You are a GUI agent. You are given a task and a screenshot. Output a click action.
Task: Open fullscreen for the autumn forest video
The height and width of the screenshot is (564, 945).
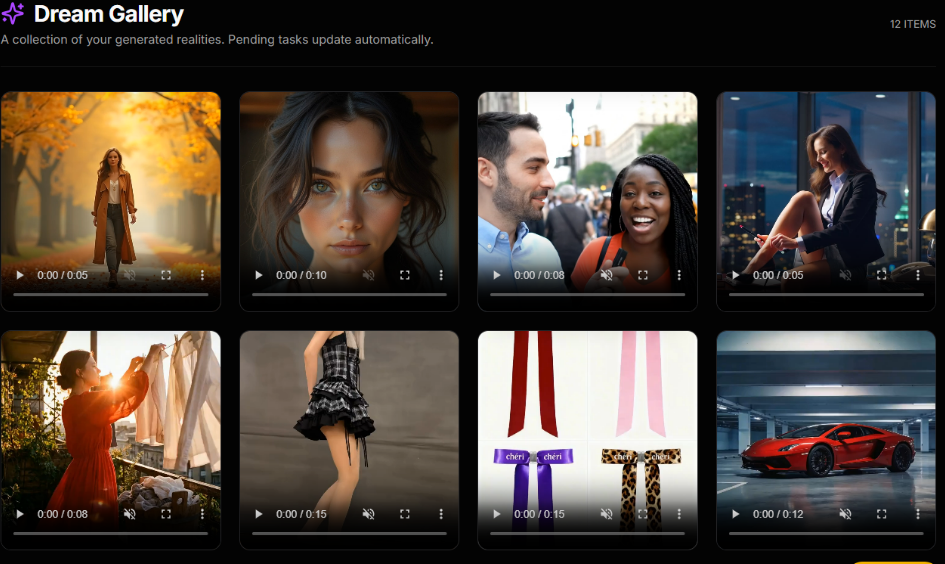(166, 275)
